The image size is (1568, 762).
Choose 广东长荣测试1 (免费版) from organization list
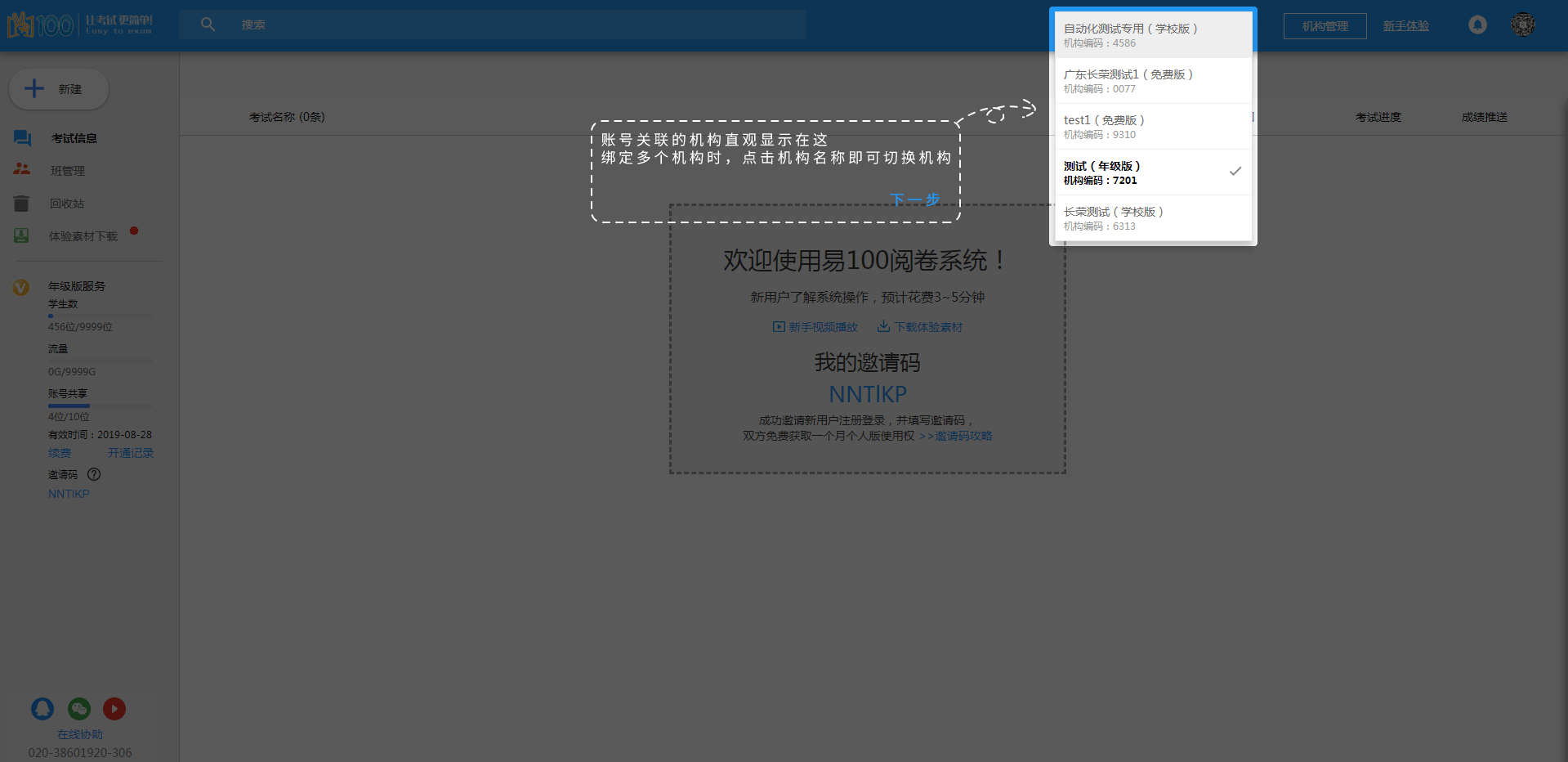click(x=1152, y=81)
